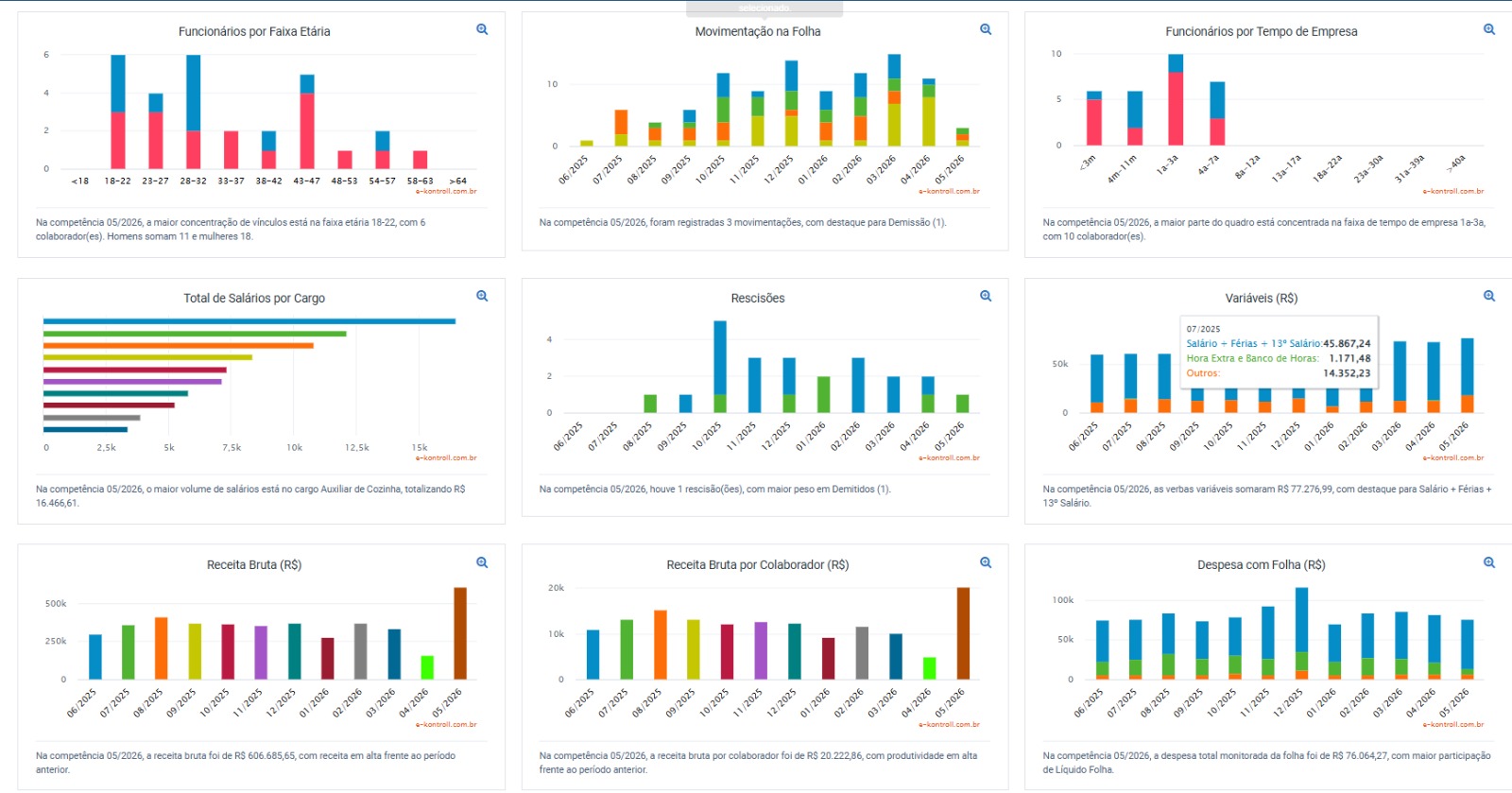Click the bright green 04/2026 bar in Receita Bruta (R$)

click(x=427, y=667)
